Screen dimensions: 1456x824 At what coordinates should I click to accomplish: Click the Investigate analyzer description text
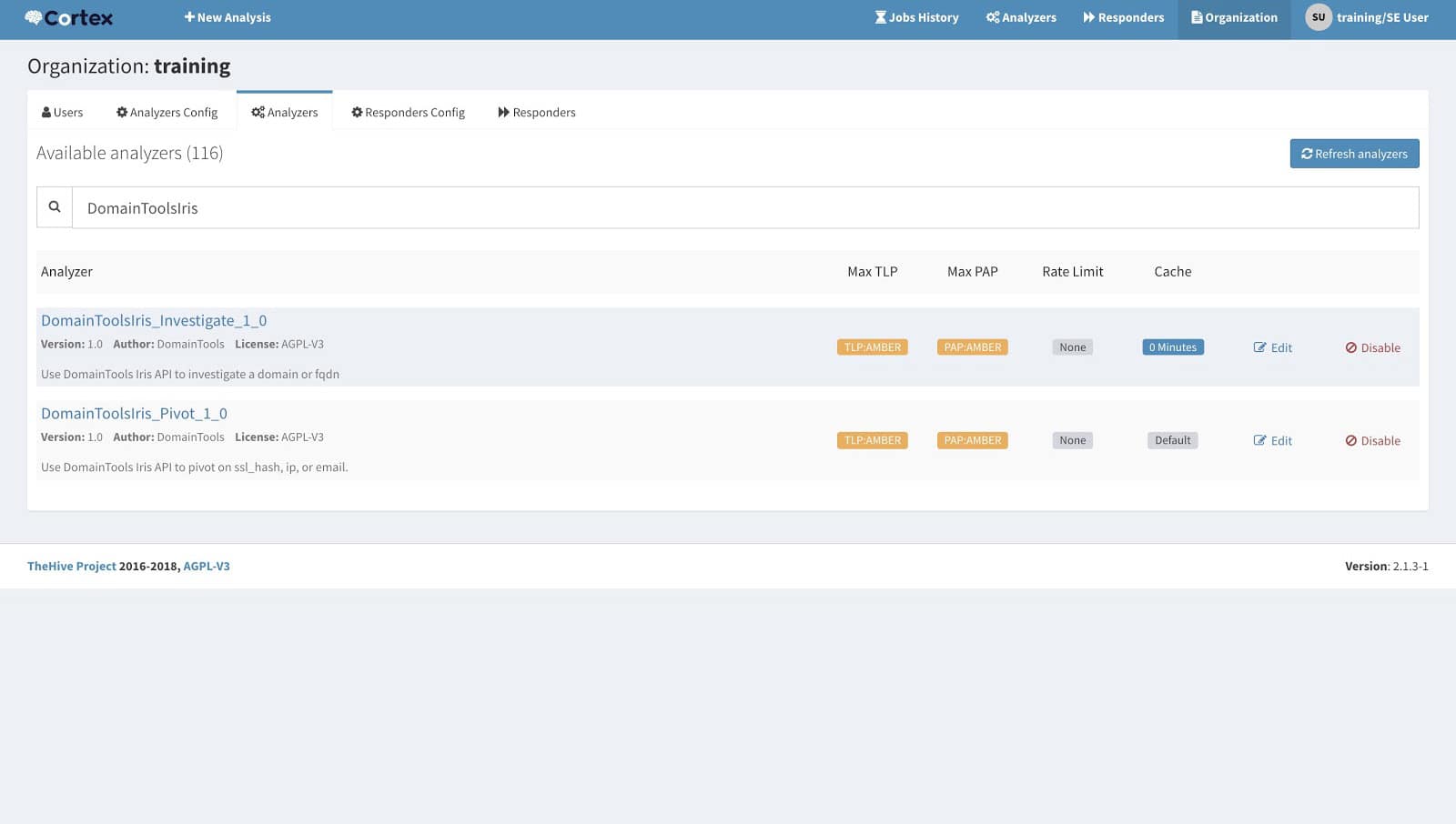(x=190, y=374)
